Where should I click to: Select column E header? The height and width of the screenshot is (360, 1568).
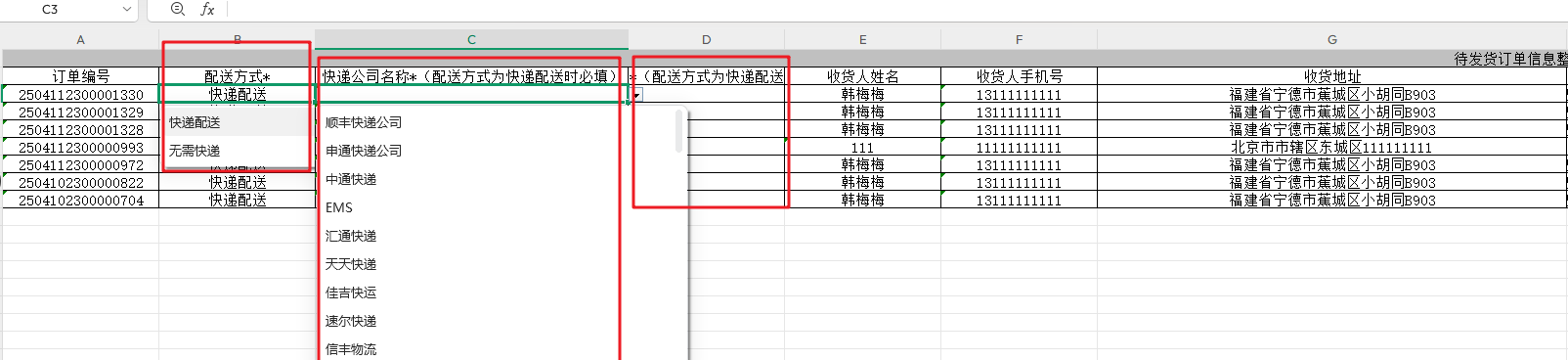862,40
